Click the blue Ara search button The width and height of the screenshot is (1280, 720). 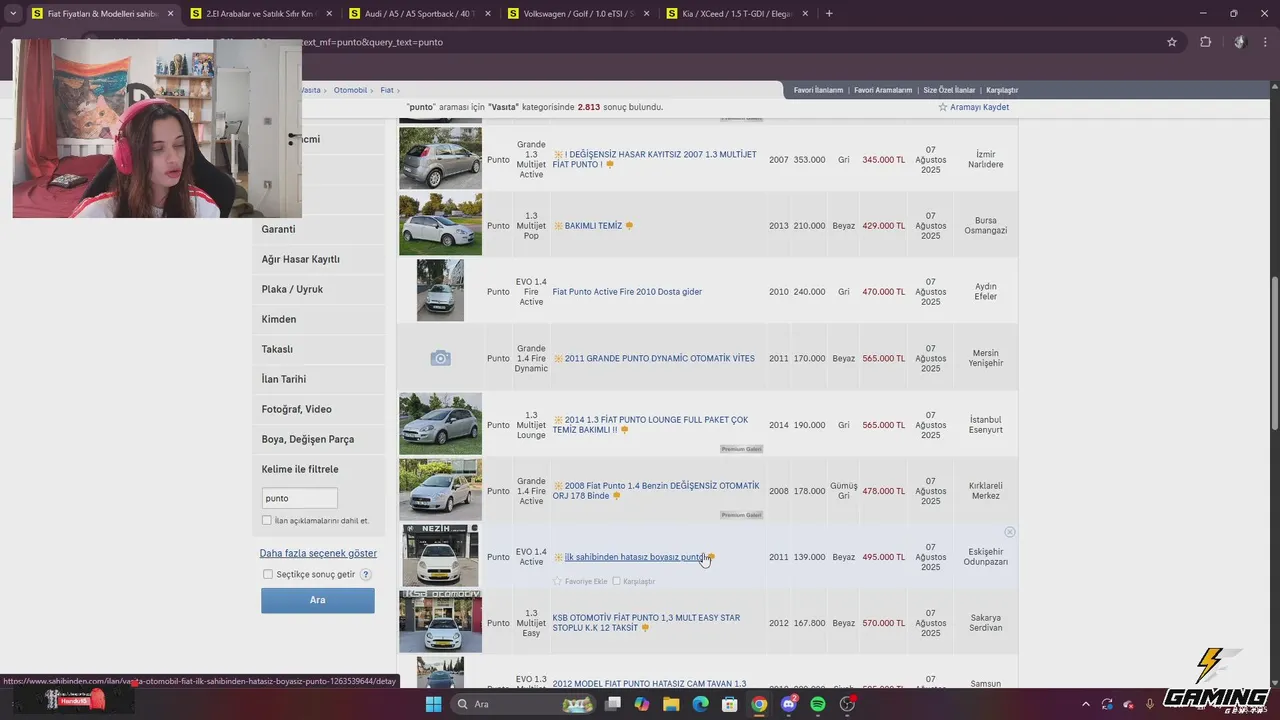pos(318,600)
